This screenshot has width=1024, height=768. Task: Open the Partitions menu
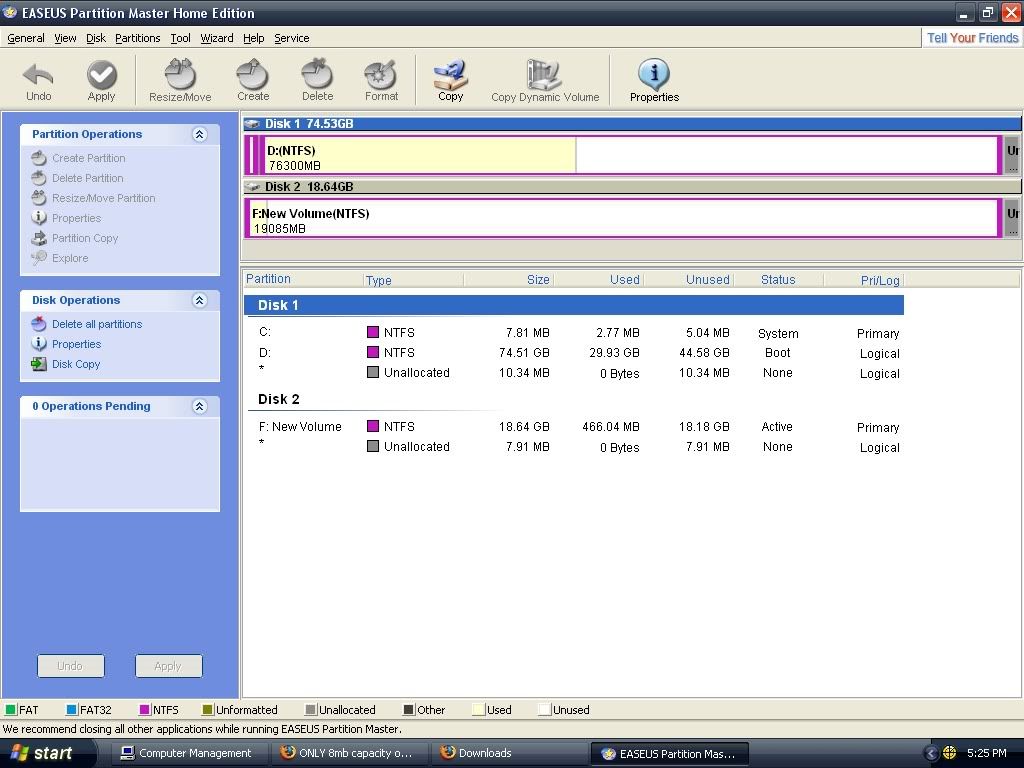click(x=138, y=38)
